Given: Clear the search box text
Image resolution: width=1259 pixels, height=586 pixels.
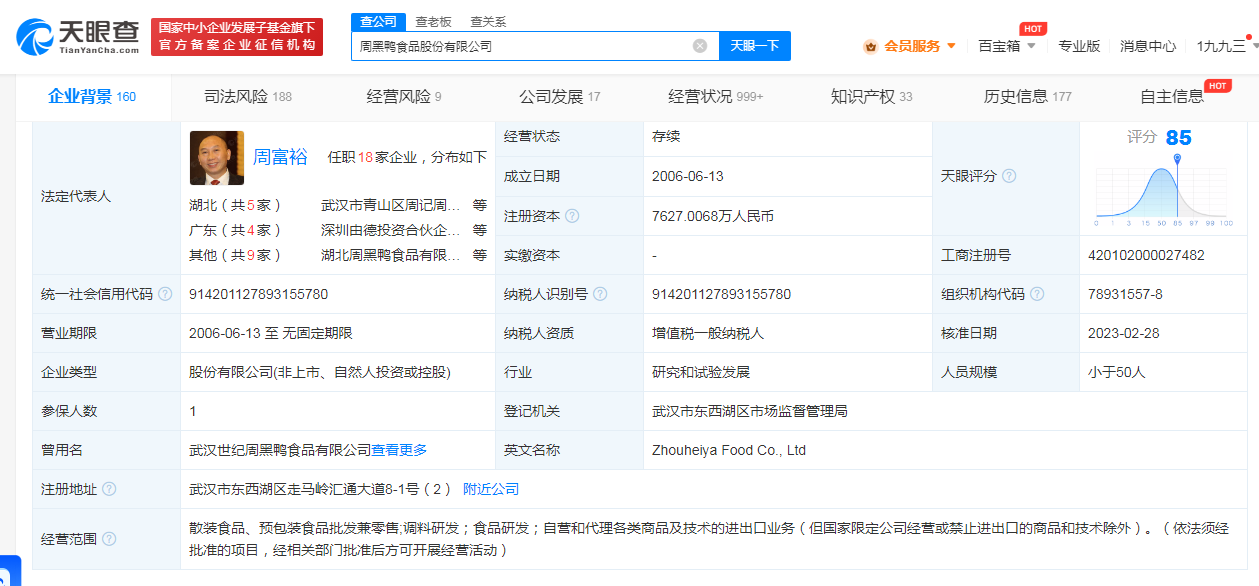Looking at the screenshot, I should [x=700, y=46].
